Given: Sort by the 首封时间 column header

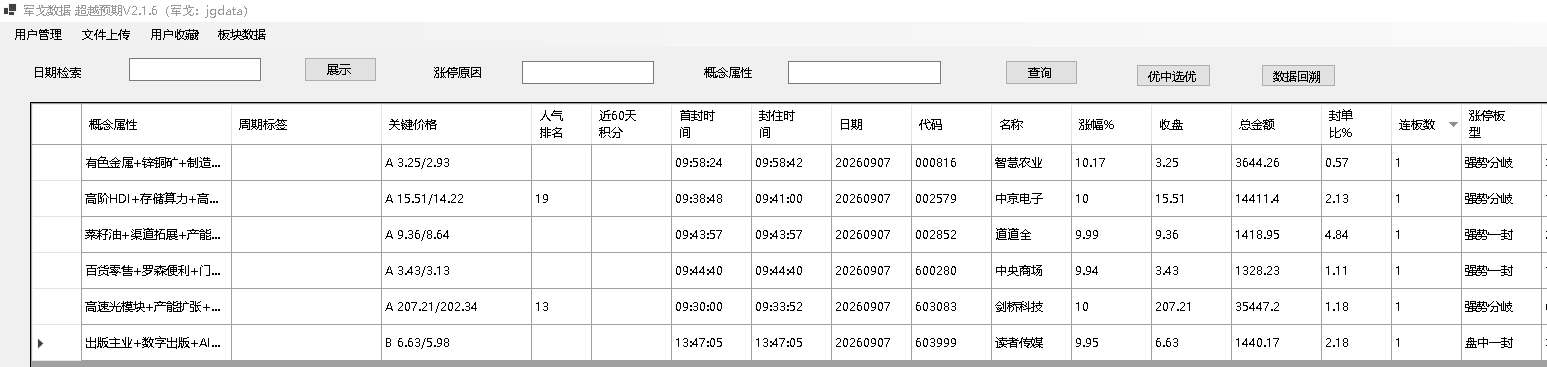Looking at the screenshot, I should (x=711, y=125).
